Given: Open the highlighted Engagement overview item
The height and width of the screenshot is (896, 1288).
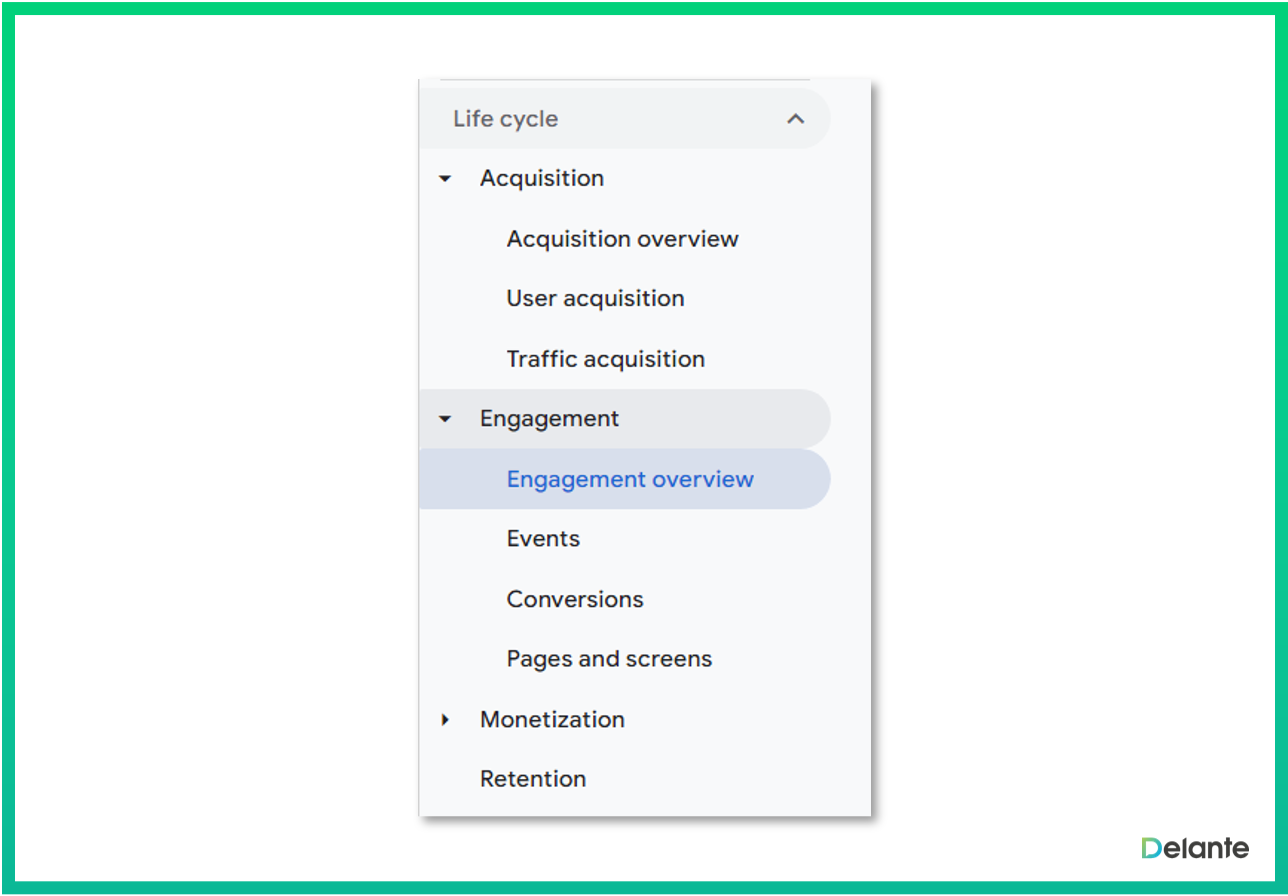Looking at the screenshot, I should (630, 479).
